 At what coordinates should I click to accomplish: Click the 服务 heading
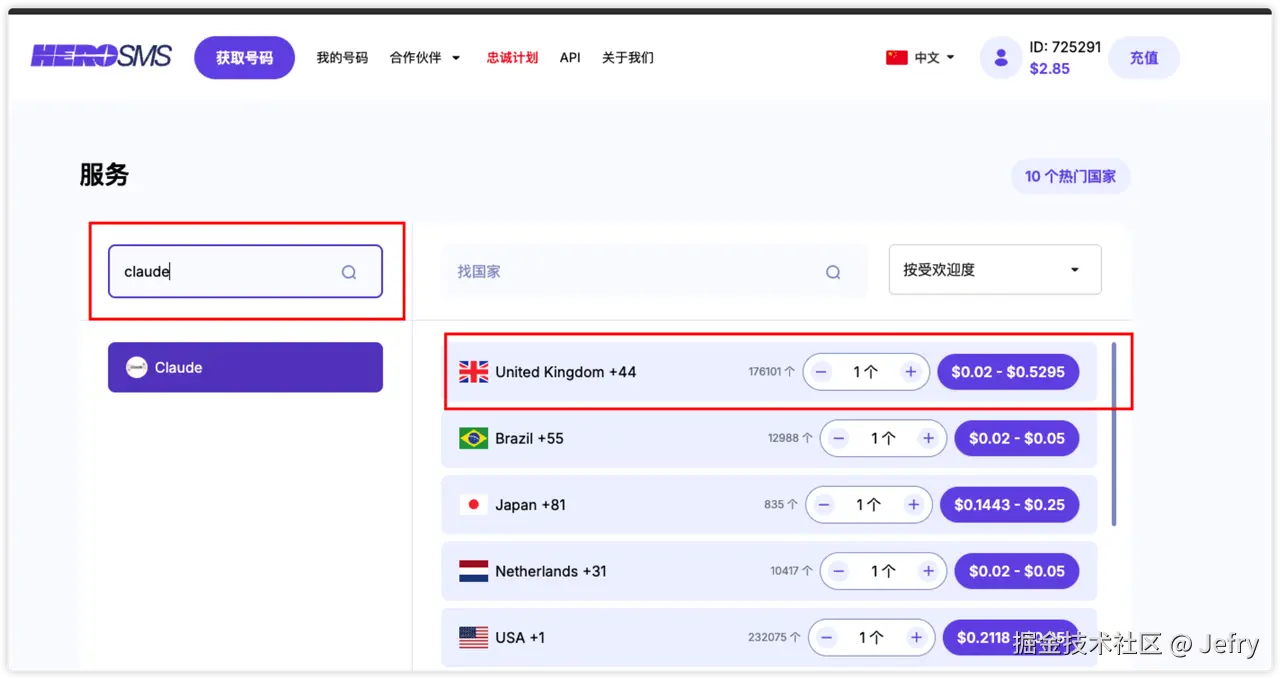click(104, 175)
